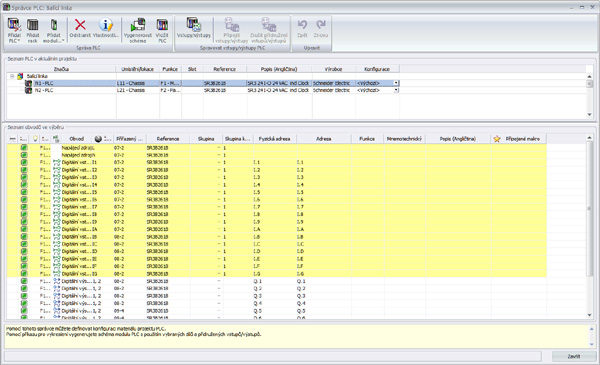
Task: Click the light bulb column header icon
Action: (35, 139)
